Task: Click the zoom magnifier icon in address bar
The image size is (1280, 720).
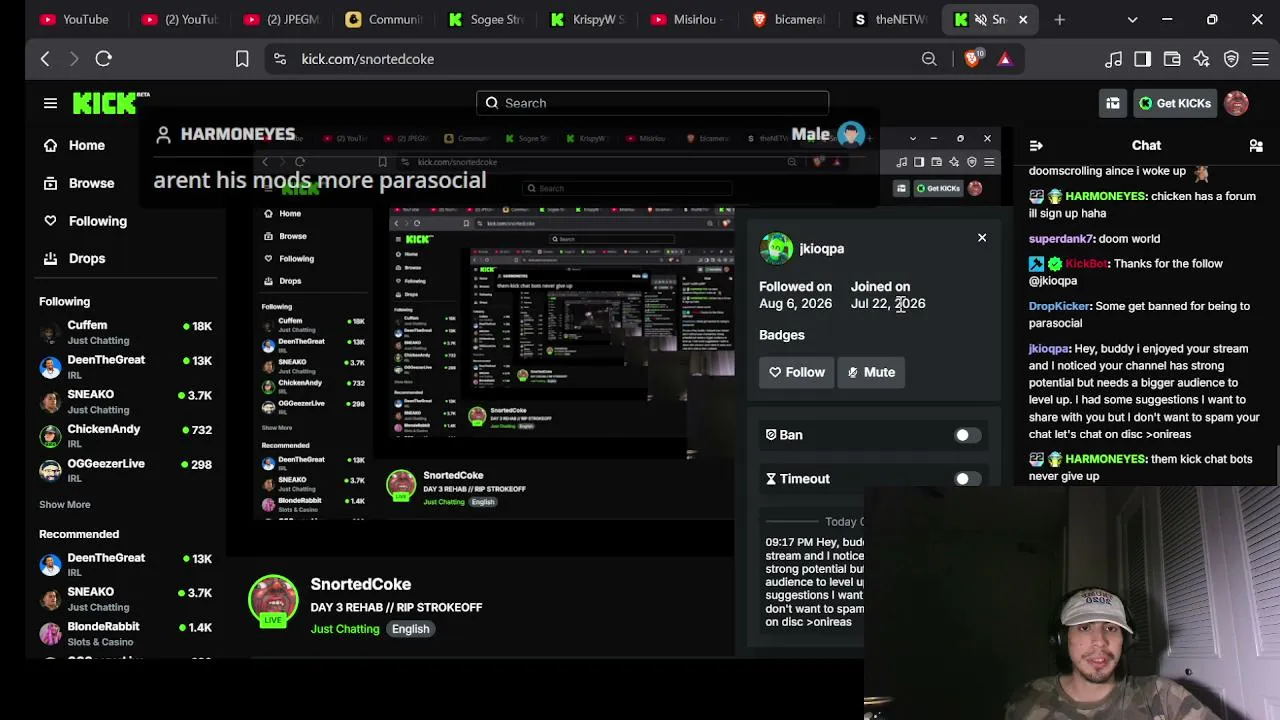Action: pyautogui.click(x=929, y=59)
